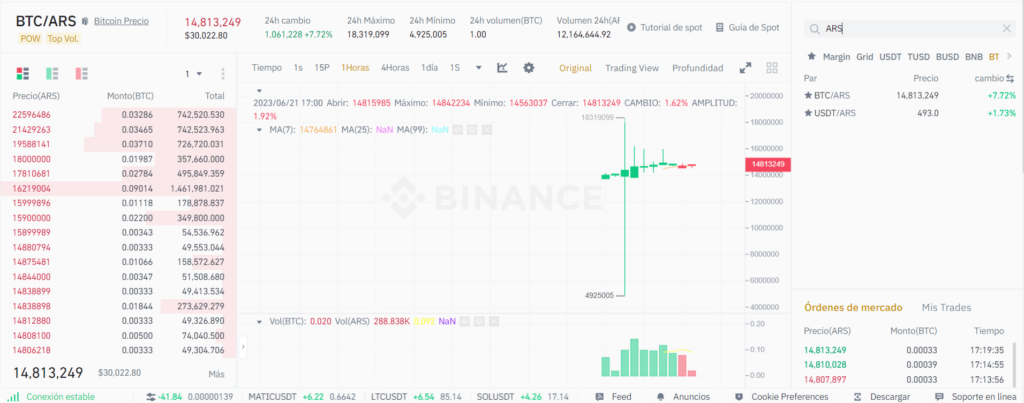Swap the cambio column display
This screenshot has width=1024, height=403.
point(1009,78)
